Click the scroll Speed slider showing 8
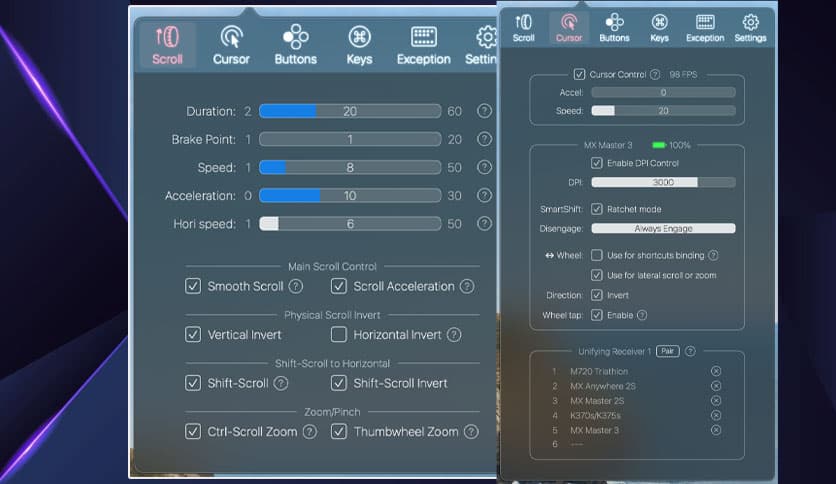This screenshot has width=836, height=484. click(350, 167)
